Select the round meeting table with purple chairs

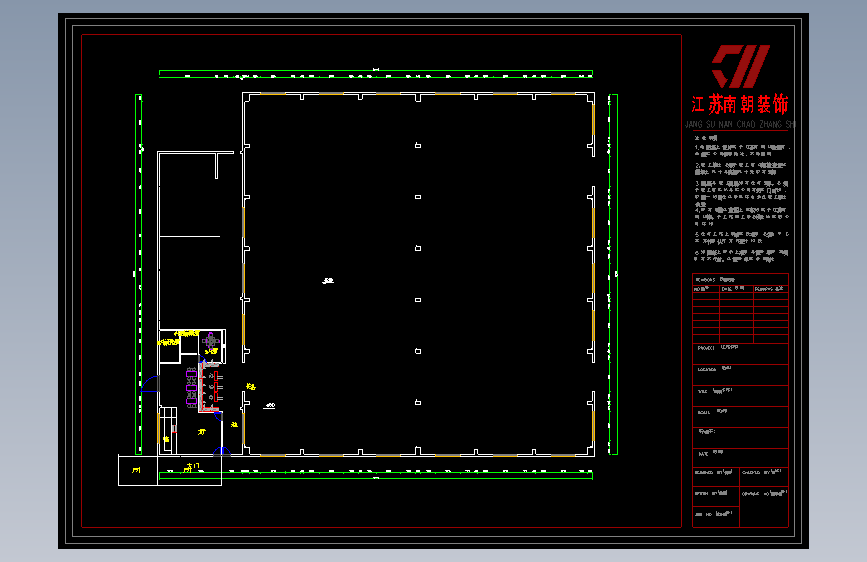pos(211,339)
